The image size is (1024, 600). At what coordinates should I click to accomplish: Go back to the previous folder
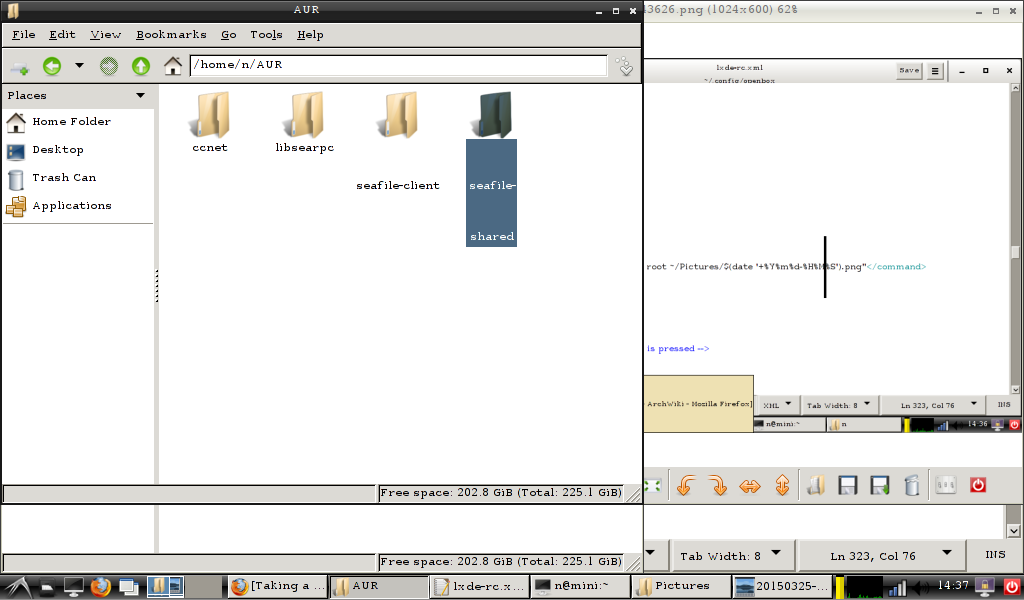52,66
